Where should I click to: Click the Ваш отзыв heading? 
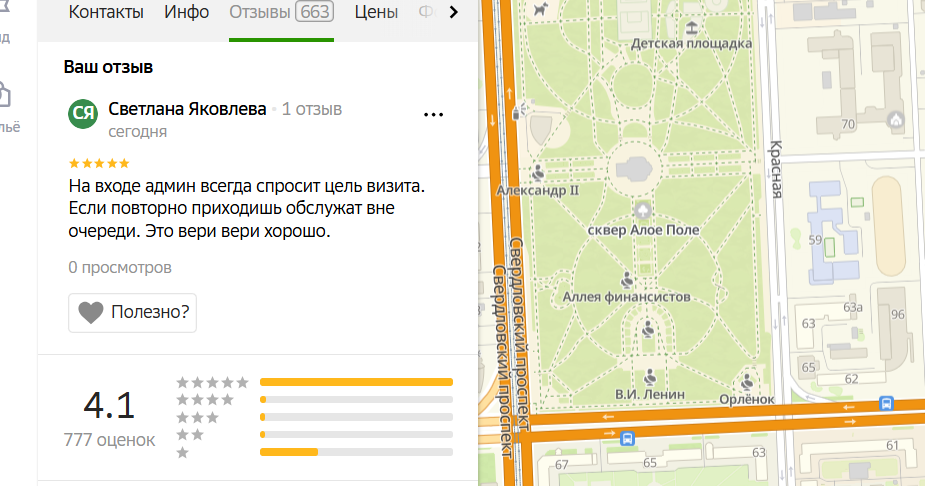coord(108,67)
